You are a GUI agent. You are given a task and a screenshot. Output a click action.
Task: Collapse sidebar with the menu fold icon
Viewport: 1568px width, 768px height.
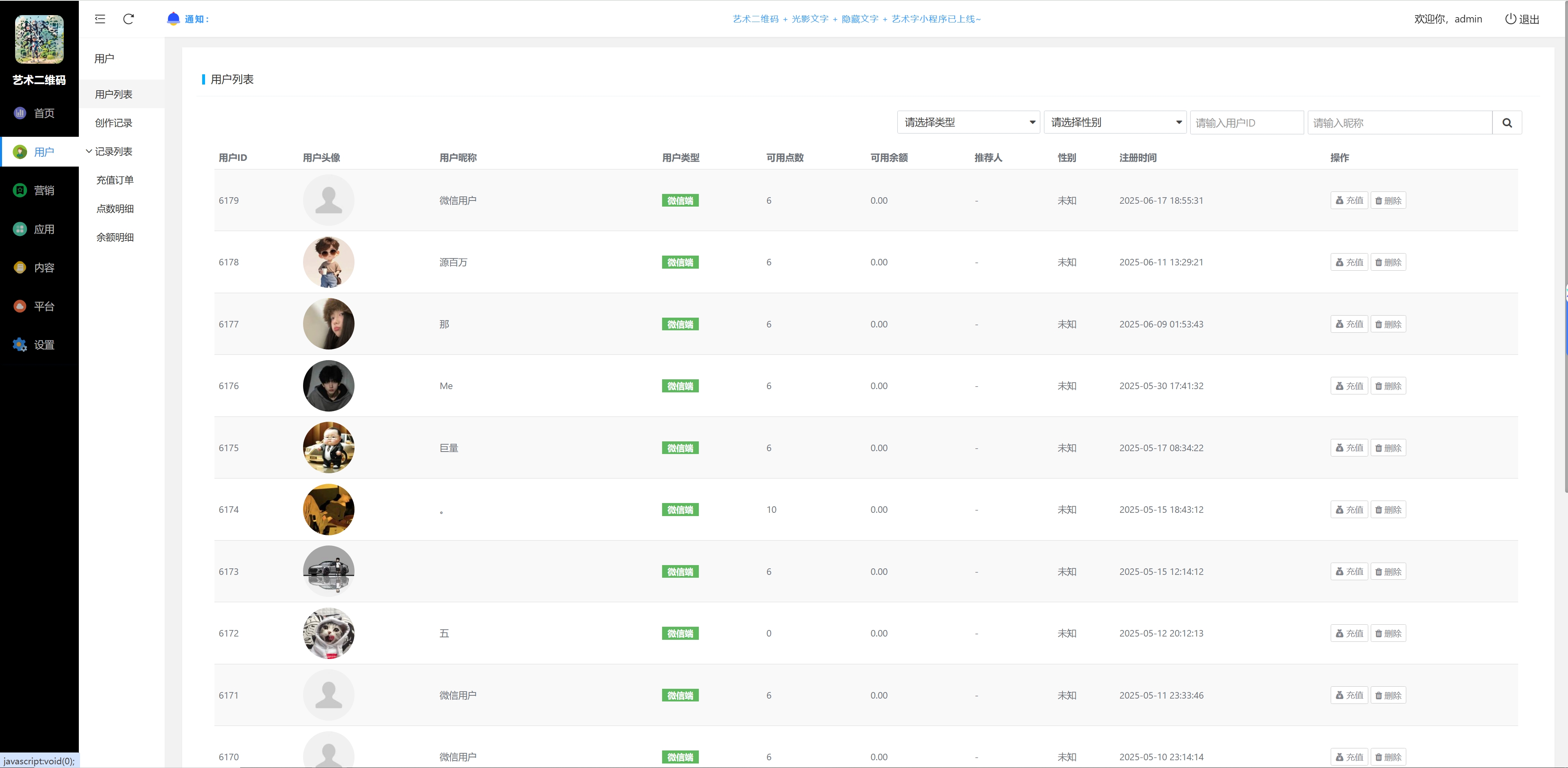point(100,19)
